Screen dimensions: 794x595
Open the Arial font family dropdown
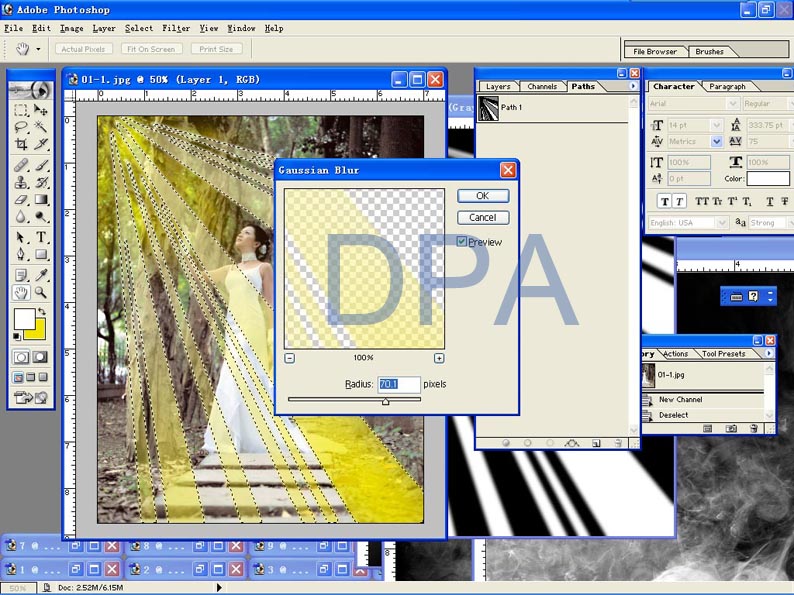pos(732,103)
